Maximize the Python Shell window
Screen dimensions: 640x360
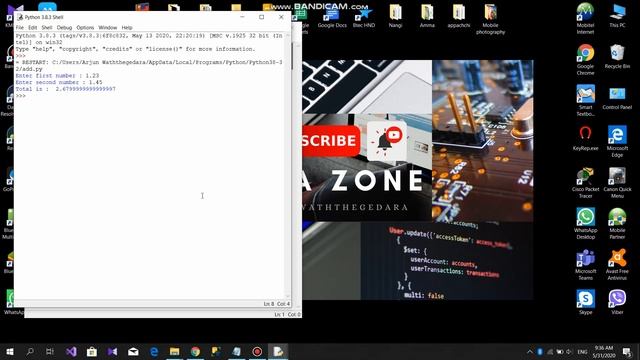click(262, 17)
